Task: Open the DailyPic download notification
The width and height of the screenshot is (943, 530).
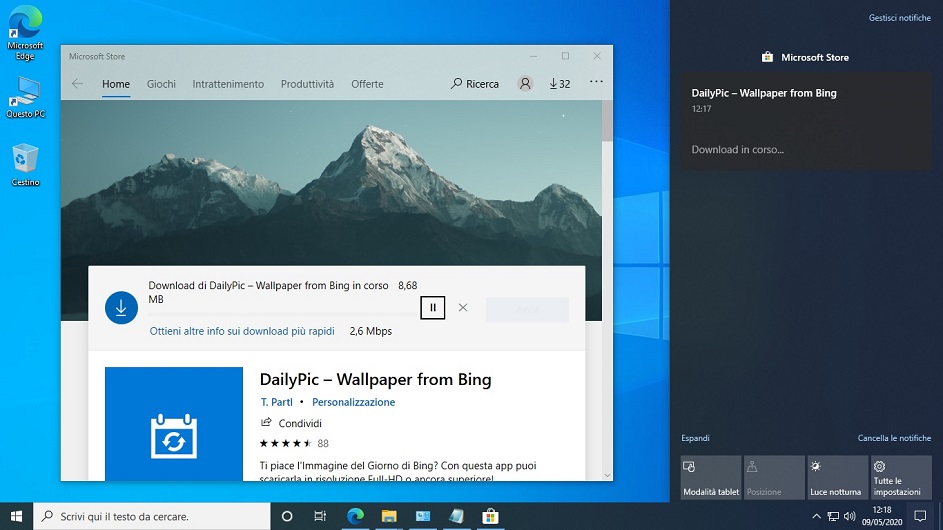Action: pyautogui.click(x=806, y=122)
